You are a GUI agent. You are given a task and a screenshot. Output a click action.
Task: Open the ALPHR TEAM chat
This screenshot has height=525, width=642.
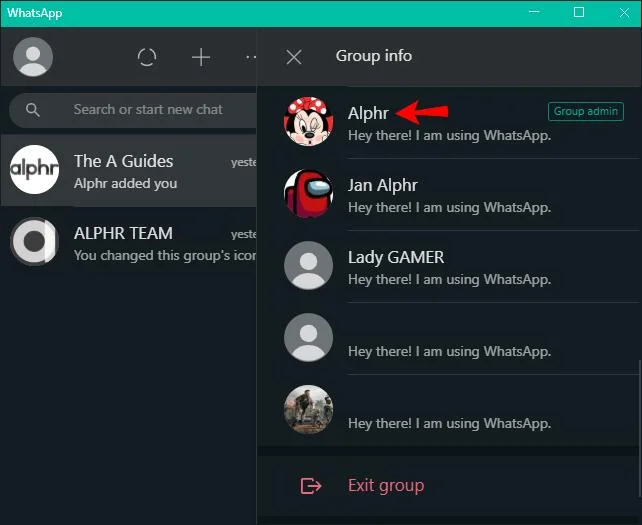pos(129,242)
